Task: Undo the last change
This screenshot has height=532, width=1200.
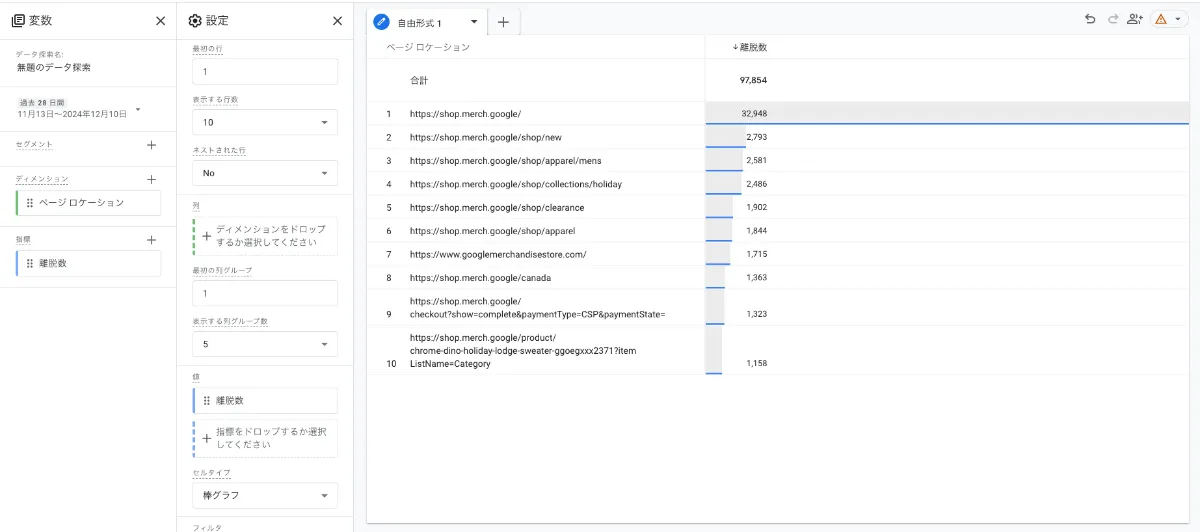Action: click(1090, 19)
